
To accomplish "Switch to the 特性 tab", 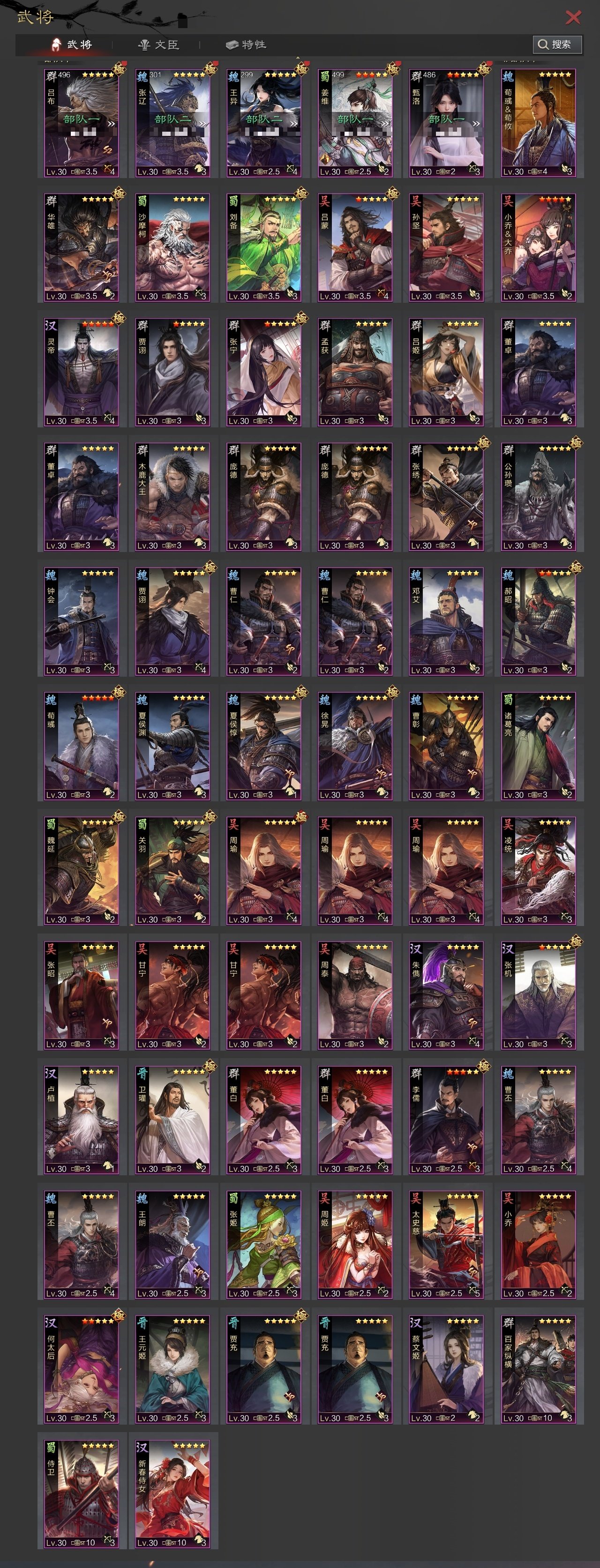I will click(246, 45).
